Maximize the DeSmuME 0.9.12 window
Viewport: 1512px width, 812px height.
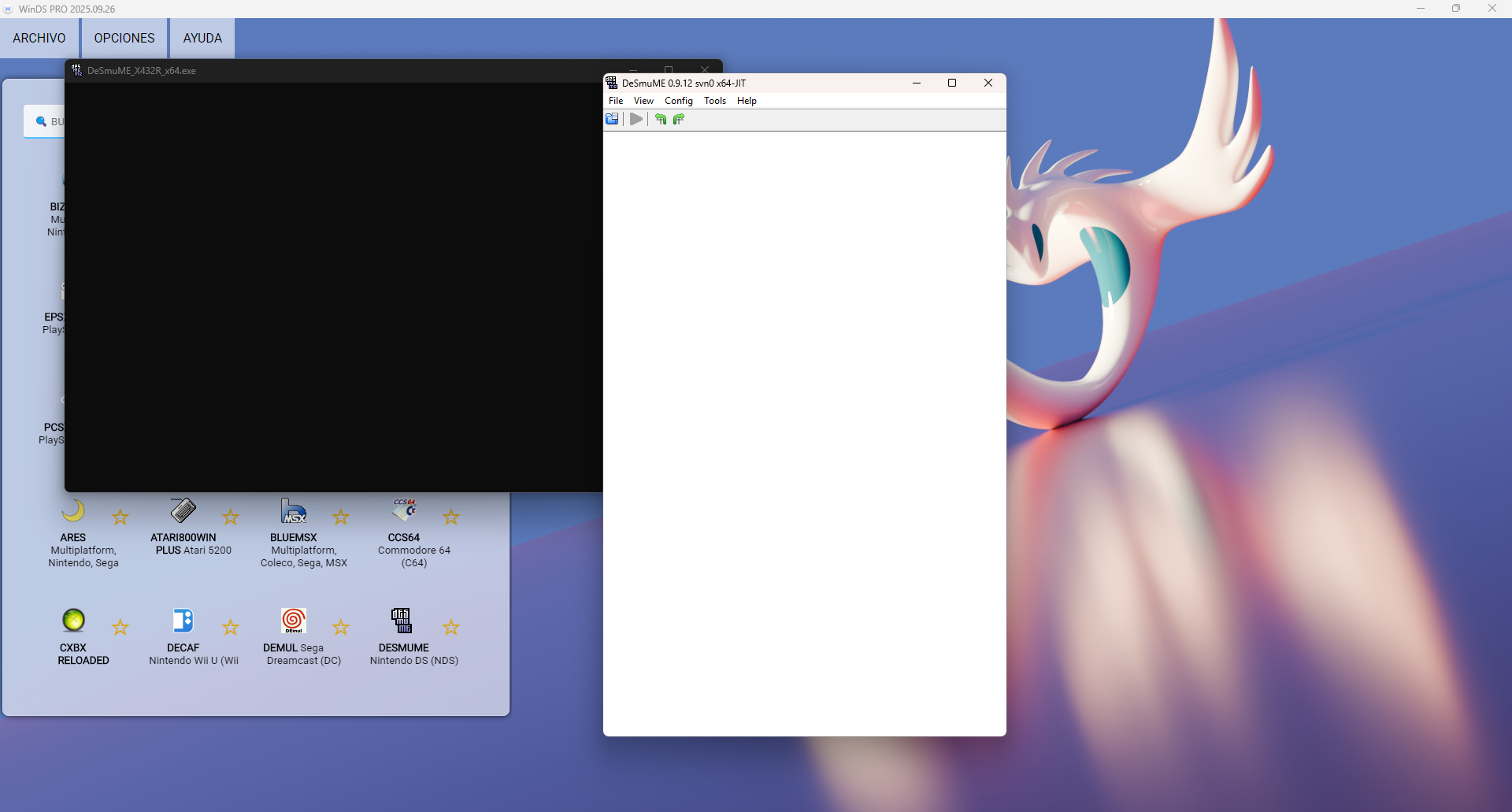tap(952, 83)
